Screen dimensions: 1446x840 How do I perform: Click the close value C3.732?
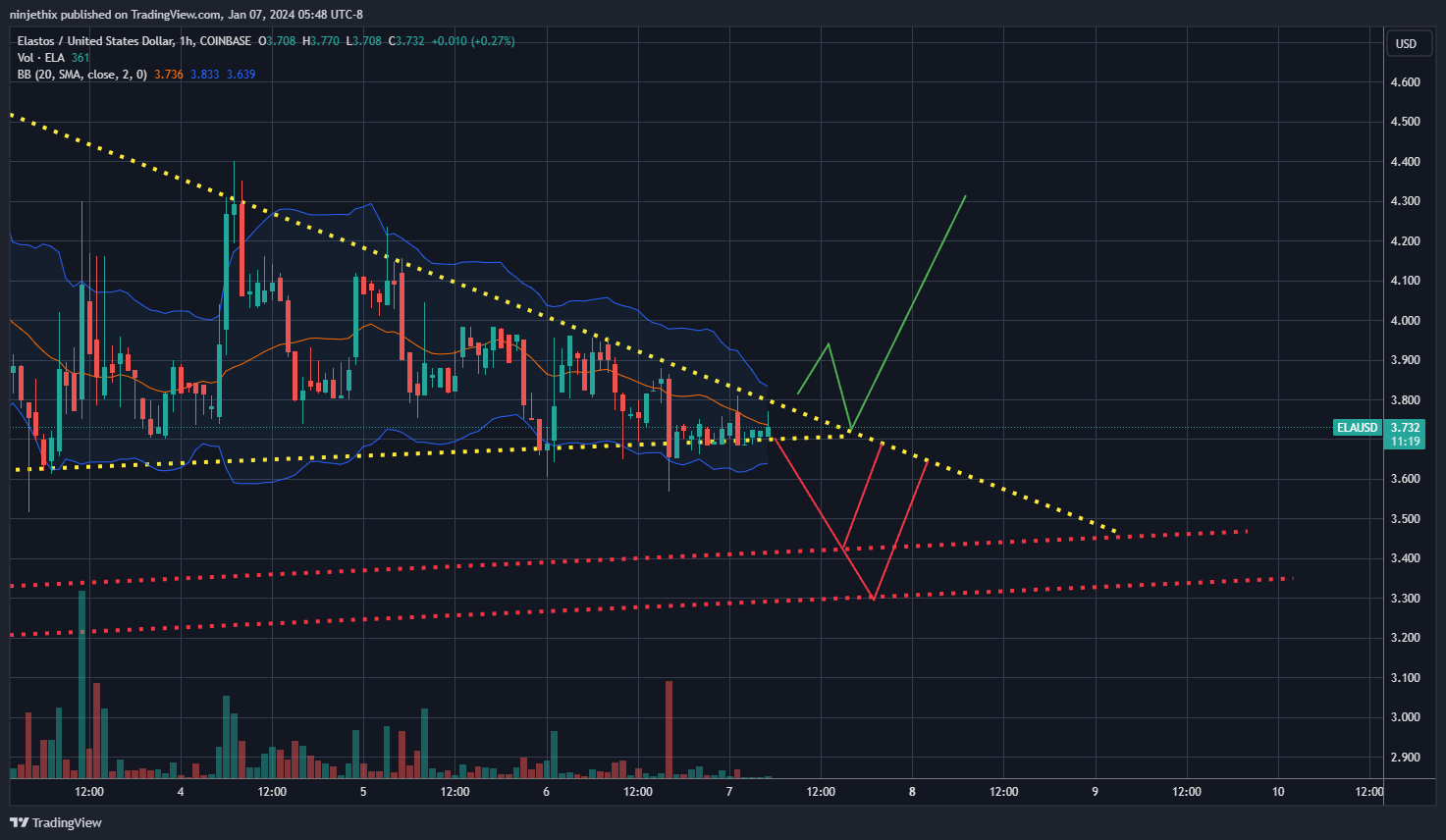(x=406, y=41)
